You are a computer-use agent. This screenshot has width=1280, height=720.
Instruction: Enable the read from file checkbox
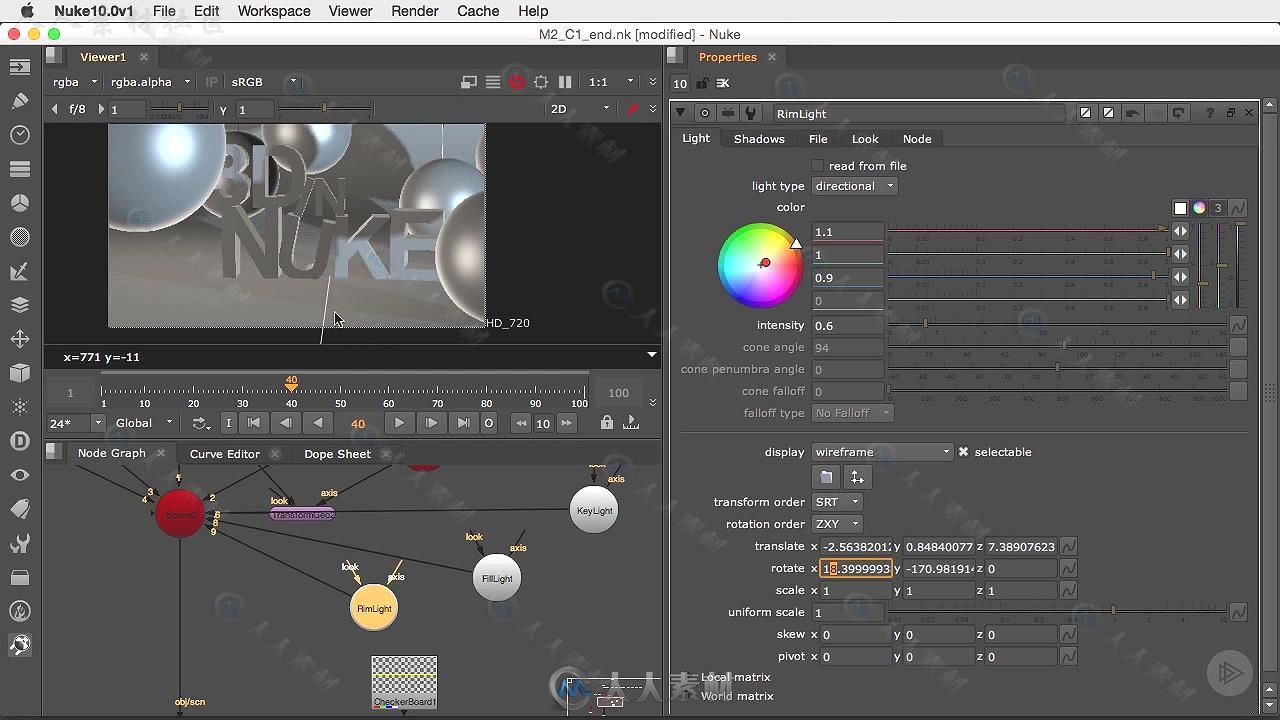point(818,166)
